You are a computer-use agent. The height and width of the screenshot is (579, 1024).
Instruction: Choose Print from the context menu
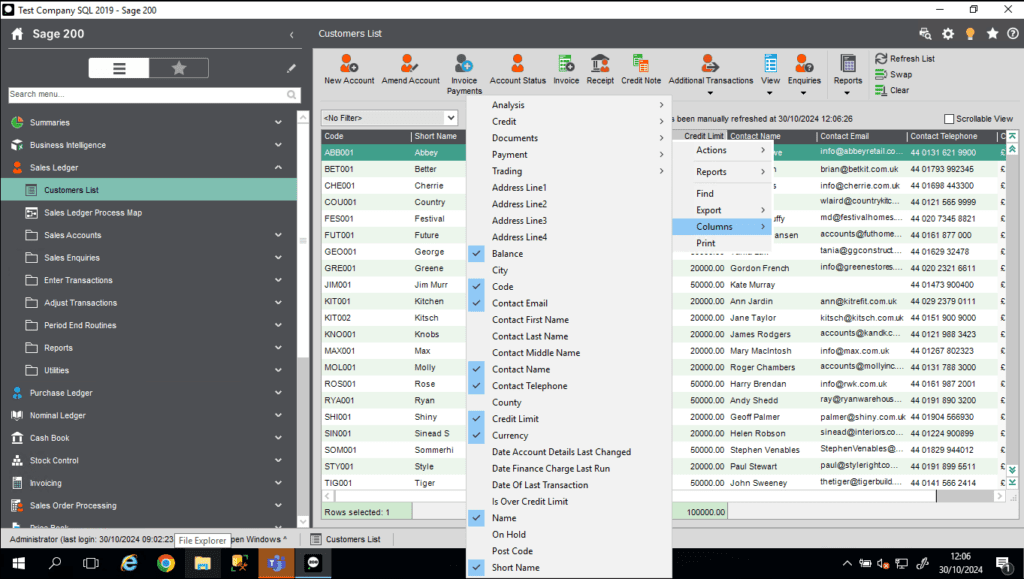click(x=706, y=243)
